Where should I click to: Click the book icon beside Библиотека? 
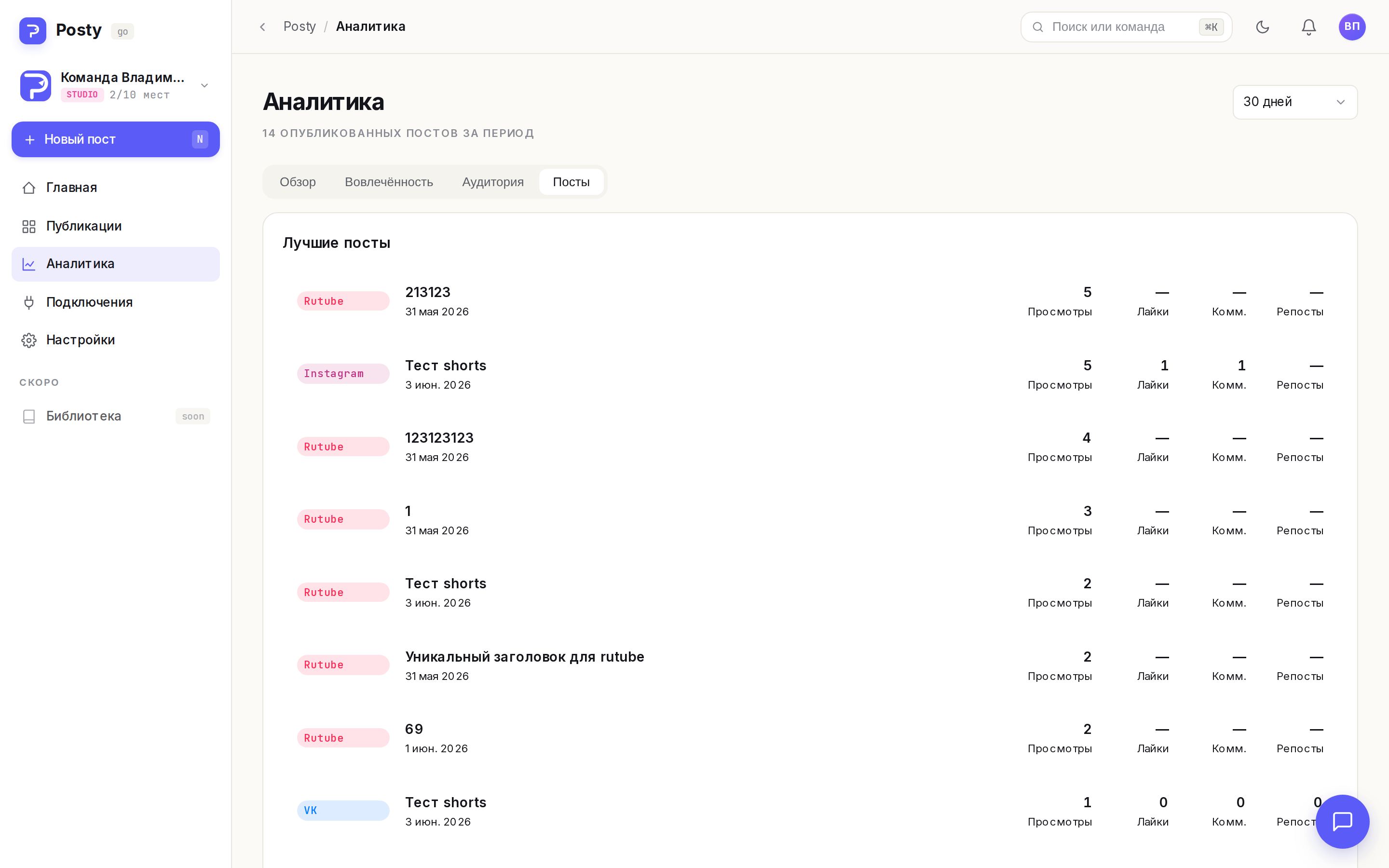pos(29,416)
